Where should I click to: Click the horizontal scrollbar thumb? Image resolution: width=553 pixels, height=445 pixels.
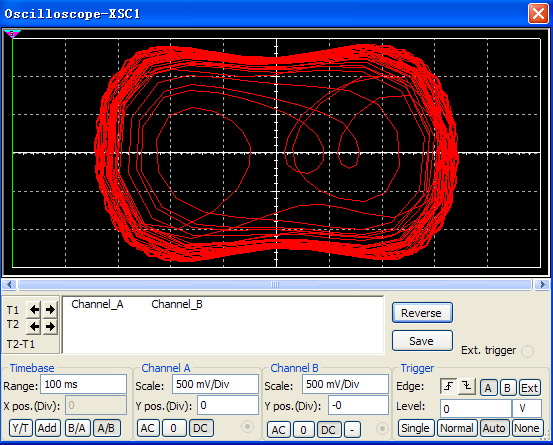pos(275,284)
